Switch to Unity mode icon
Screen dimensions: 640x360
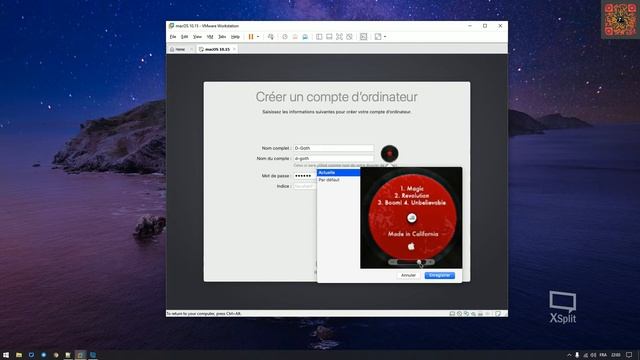pos(349,37)
